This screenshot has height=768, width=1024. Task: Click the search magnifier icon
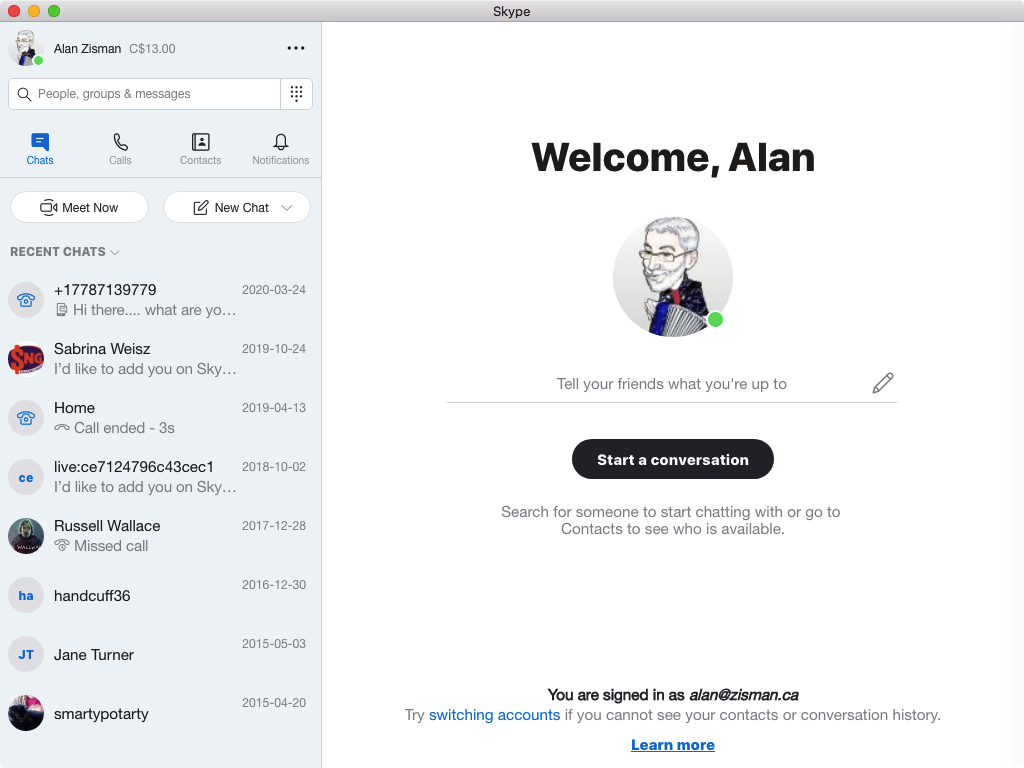coord(25,93)
